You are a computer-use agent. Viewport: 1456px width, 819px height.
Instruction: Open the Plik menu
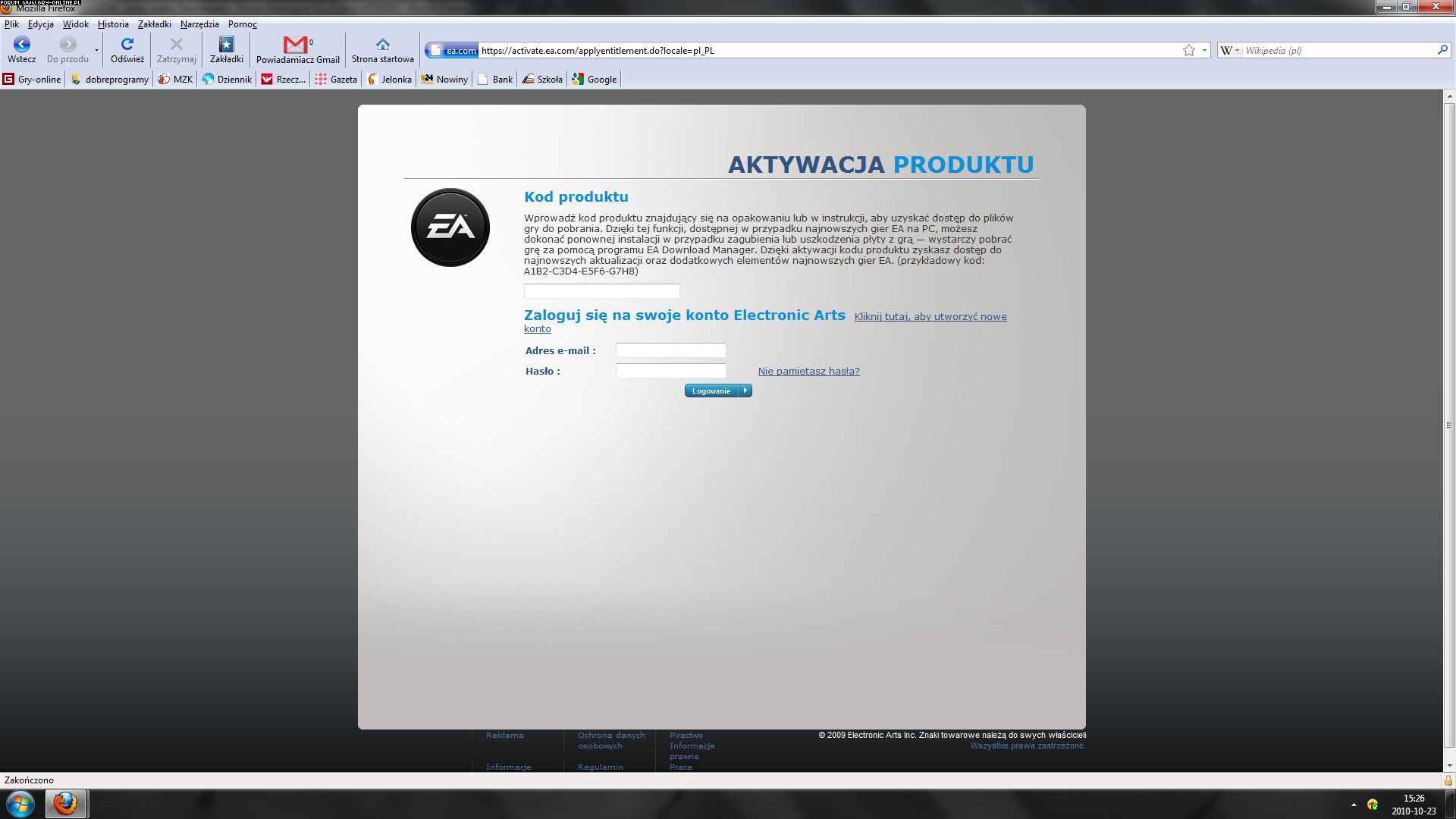point(11,24)
